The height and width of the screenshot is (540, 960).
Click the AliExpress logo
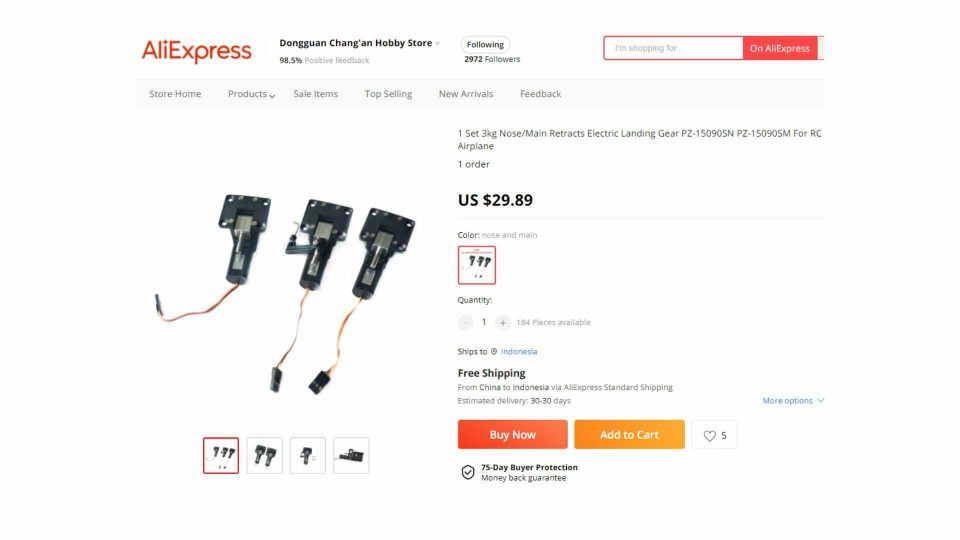197,51
